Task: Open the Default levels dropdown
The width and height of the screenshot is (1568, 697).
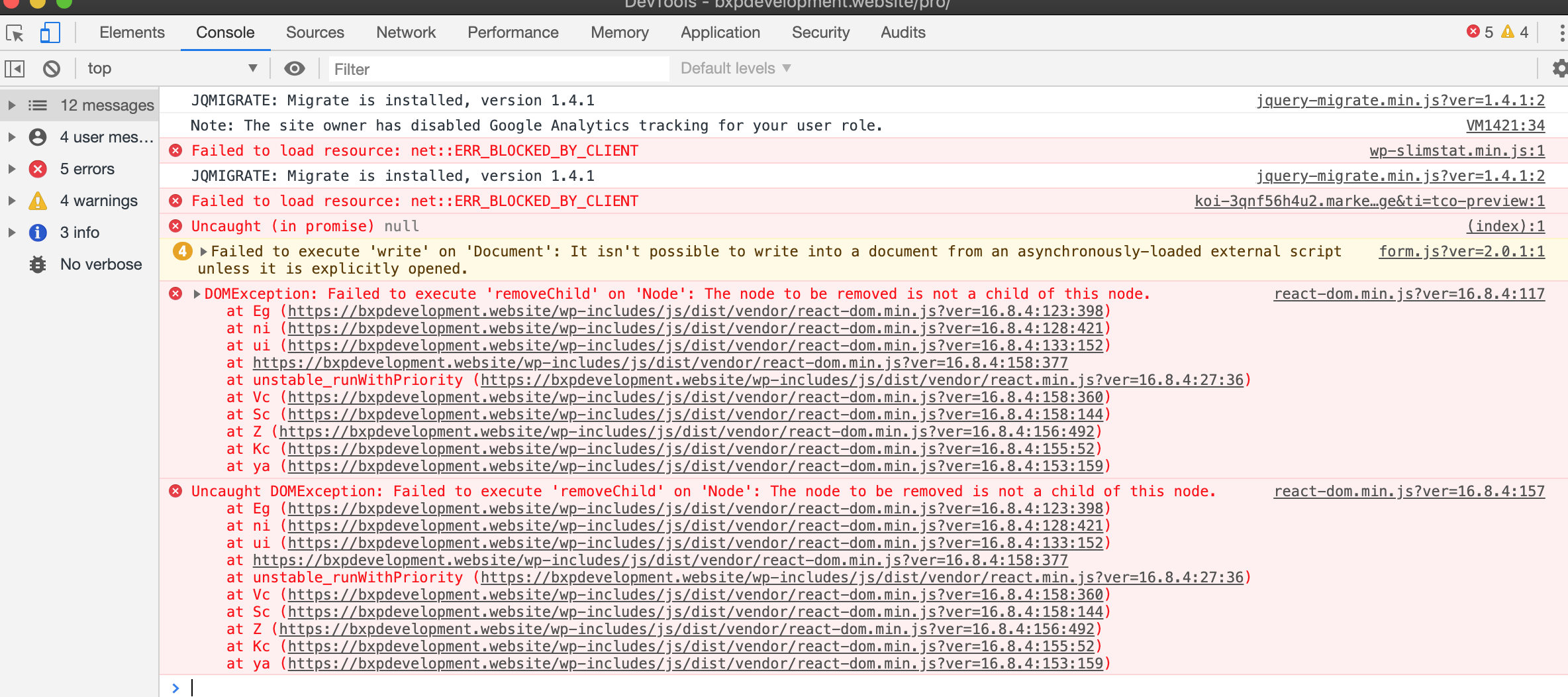Action: click(736, 69)
